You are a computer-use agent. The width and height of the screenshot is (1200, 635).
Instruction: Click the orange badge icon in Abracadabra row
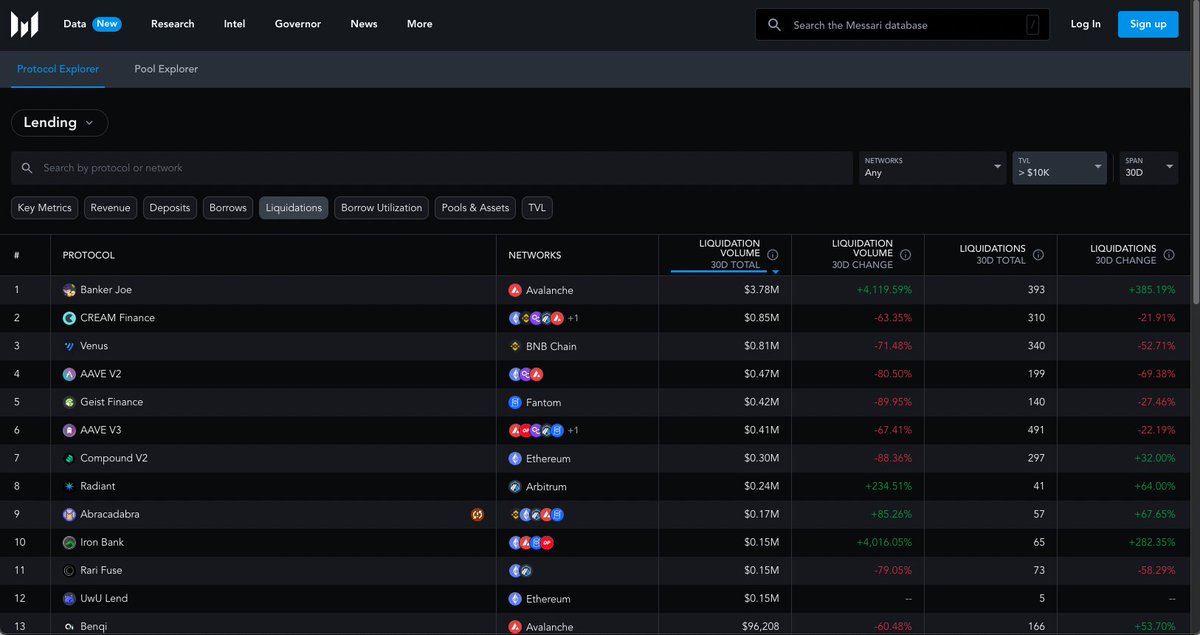[478, 514]
